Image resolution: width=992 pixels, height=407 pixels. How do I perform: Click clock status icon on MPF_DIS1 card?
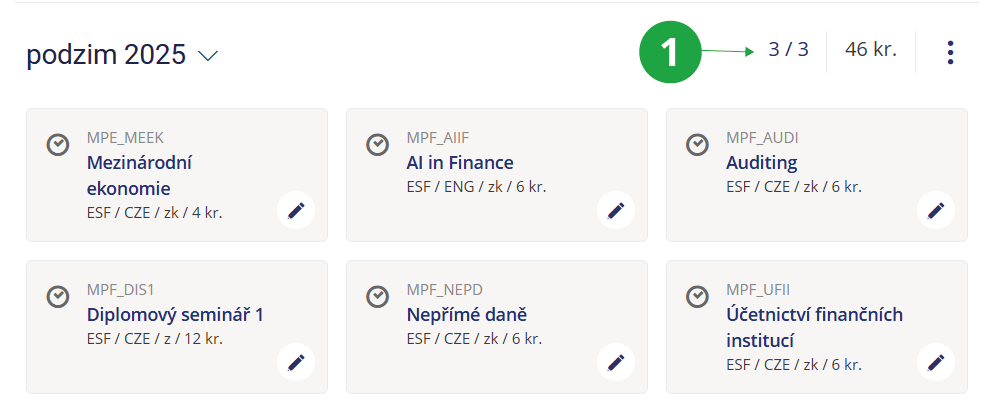(58, 296)
